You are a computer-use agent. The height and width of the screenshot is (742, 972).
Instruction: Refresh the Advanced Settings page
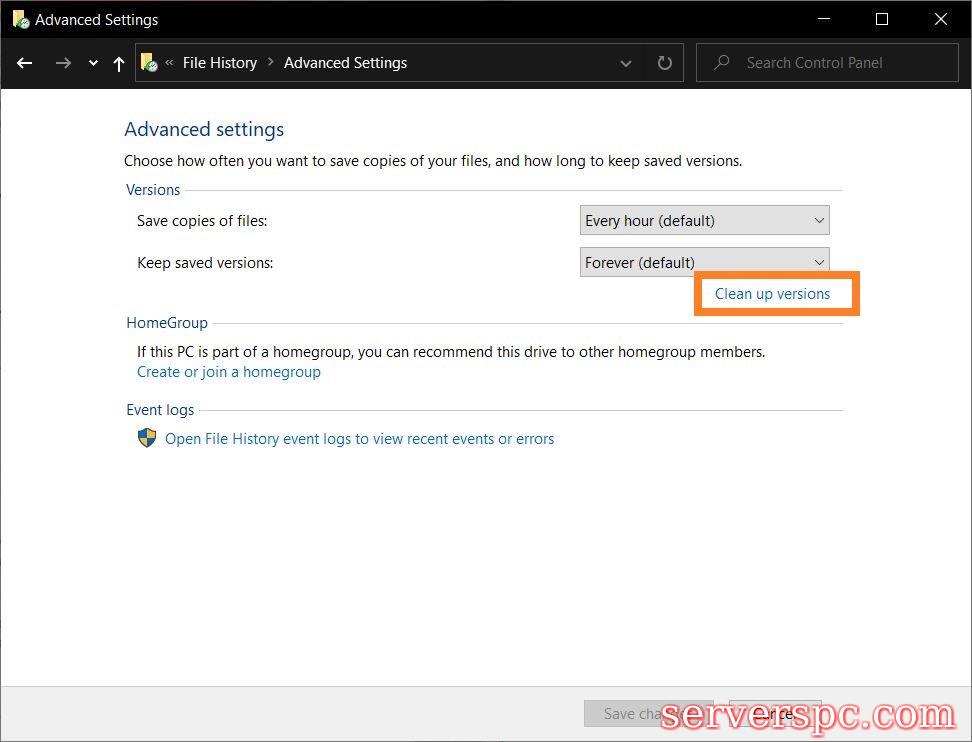pyautogui.click(x=664, y=63)
